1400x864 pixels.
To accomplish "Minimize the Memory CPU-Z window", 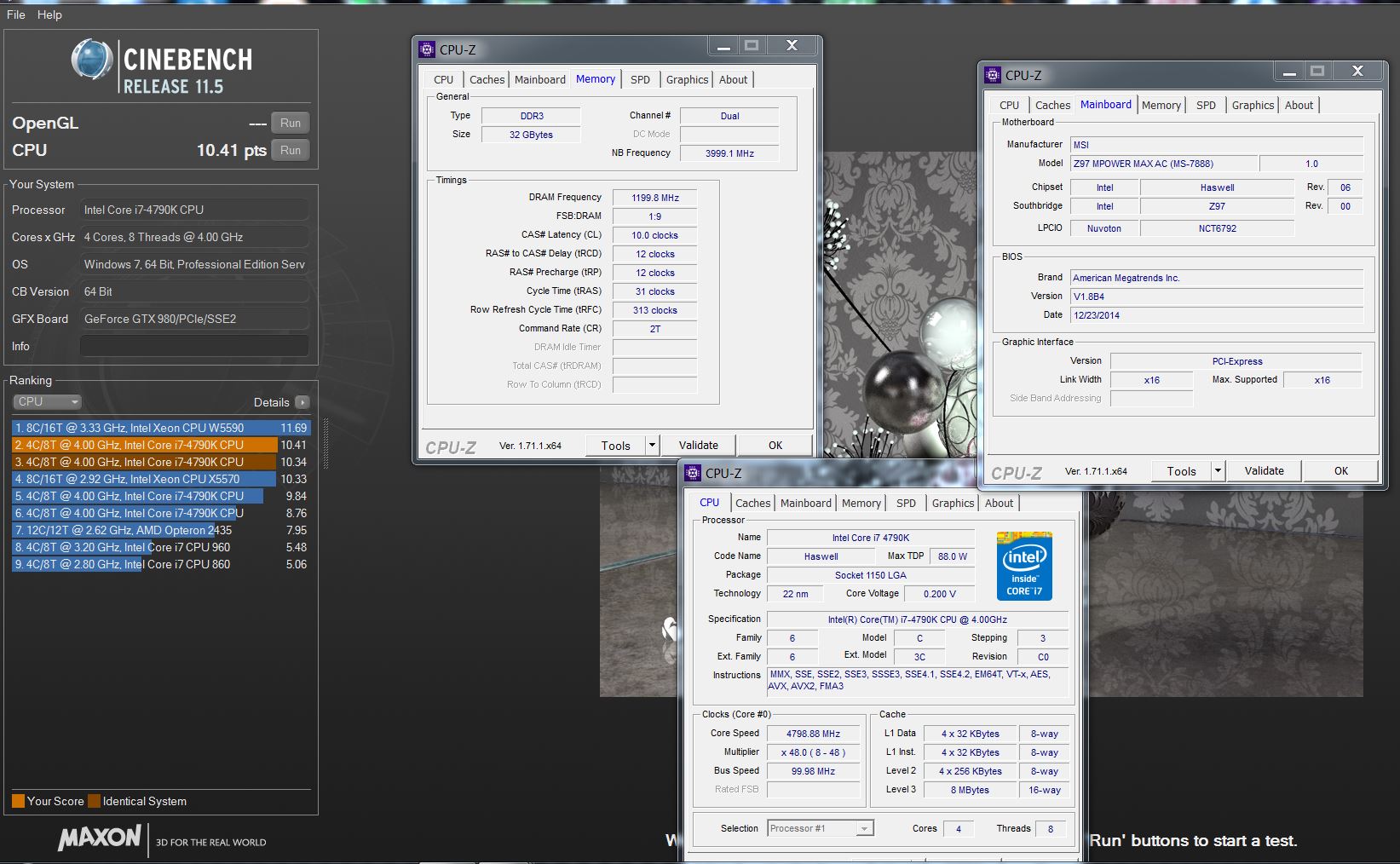I will click(723, 46).
